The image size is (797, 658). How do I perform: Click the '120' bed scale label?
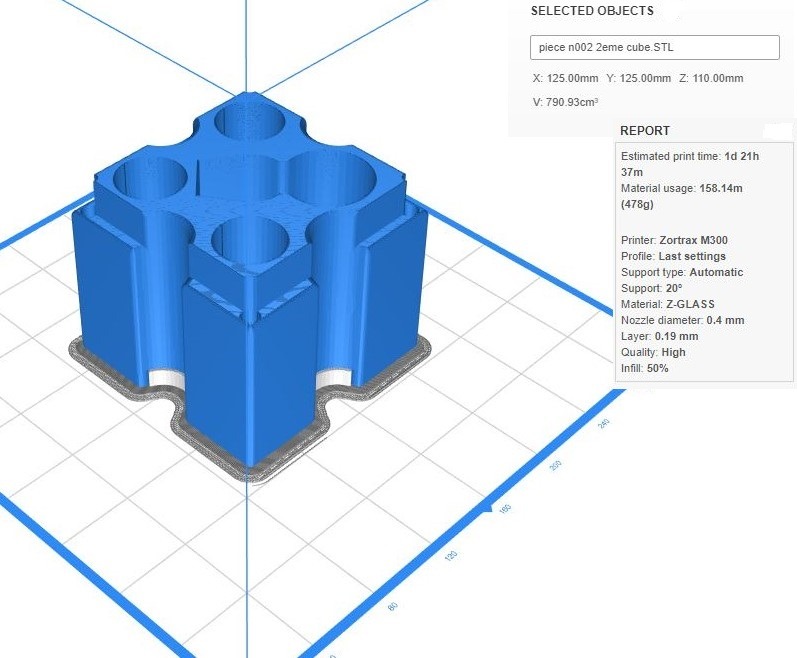450,555
